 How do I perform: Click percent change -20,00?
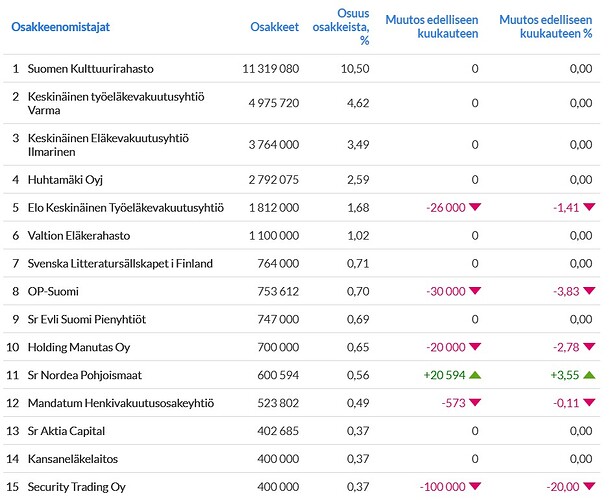pyautogui.click(x=563, y=487)
